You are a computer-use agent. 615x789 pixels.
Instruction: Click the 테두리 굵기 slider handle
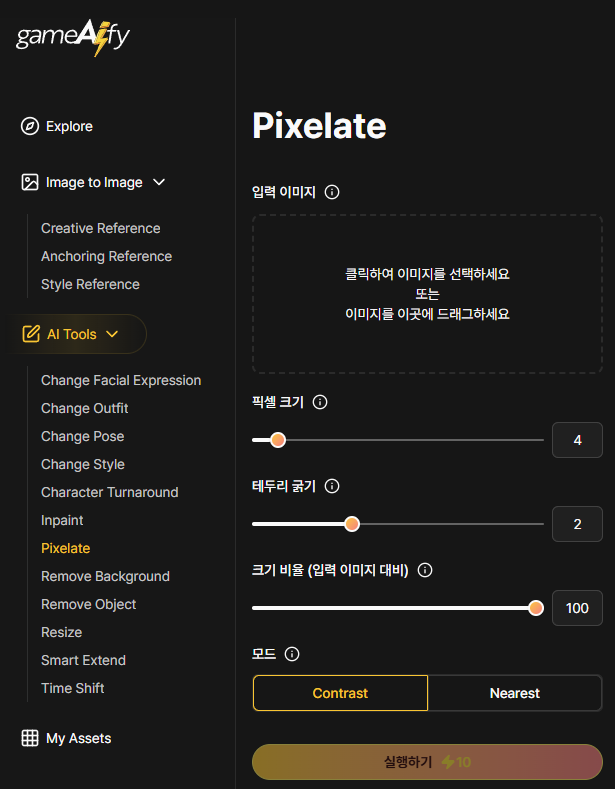coord(352,524)
